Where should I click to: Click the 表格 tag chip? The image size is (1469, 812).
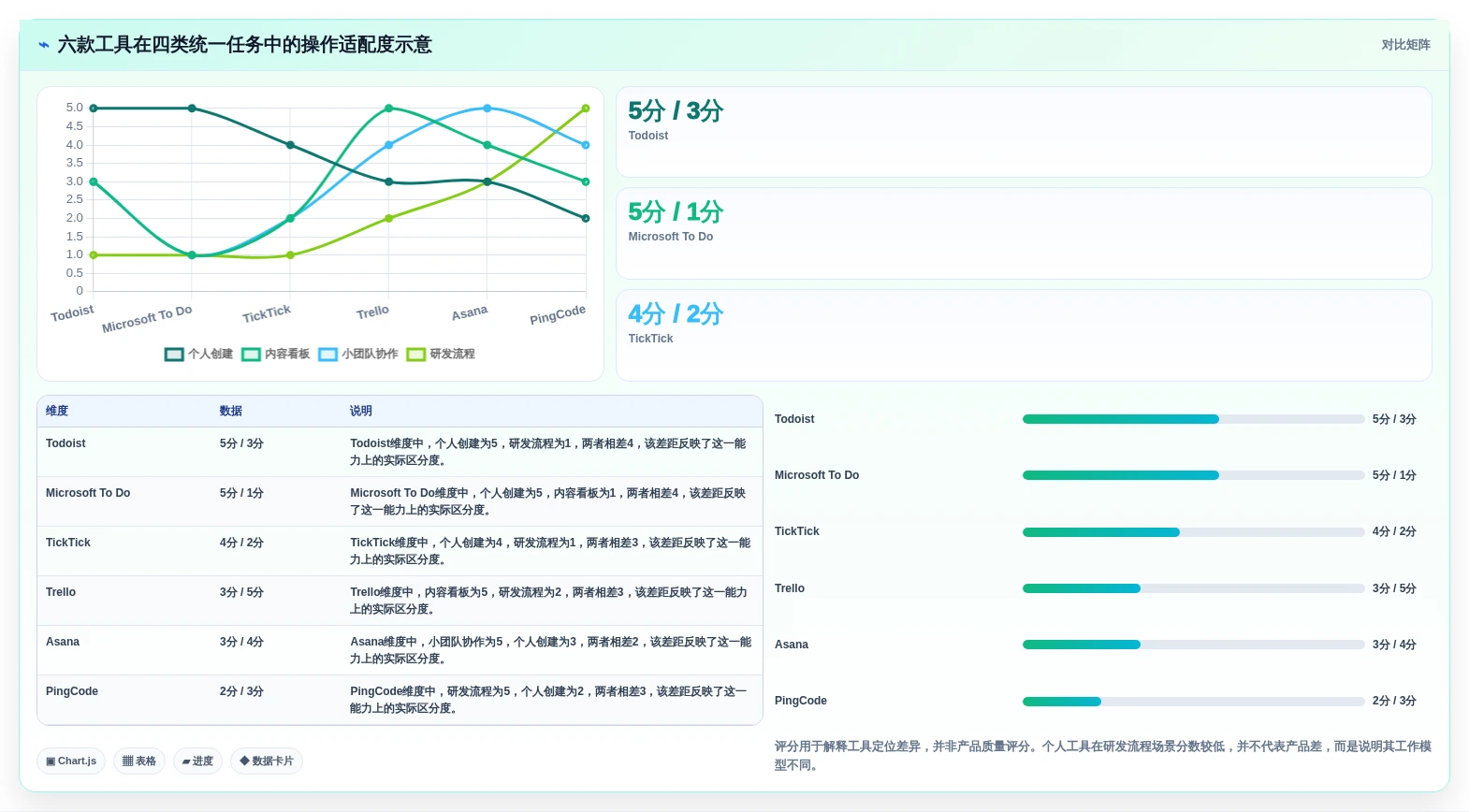point(139,761)
